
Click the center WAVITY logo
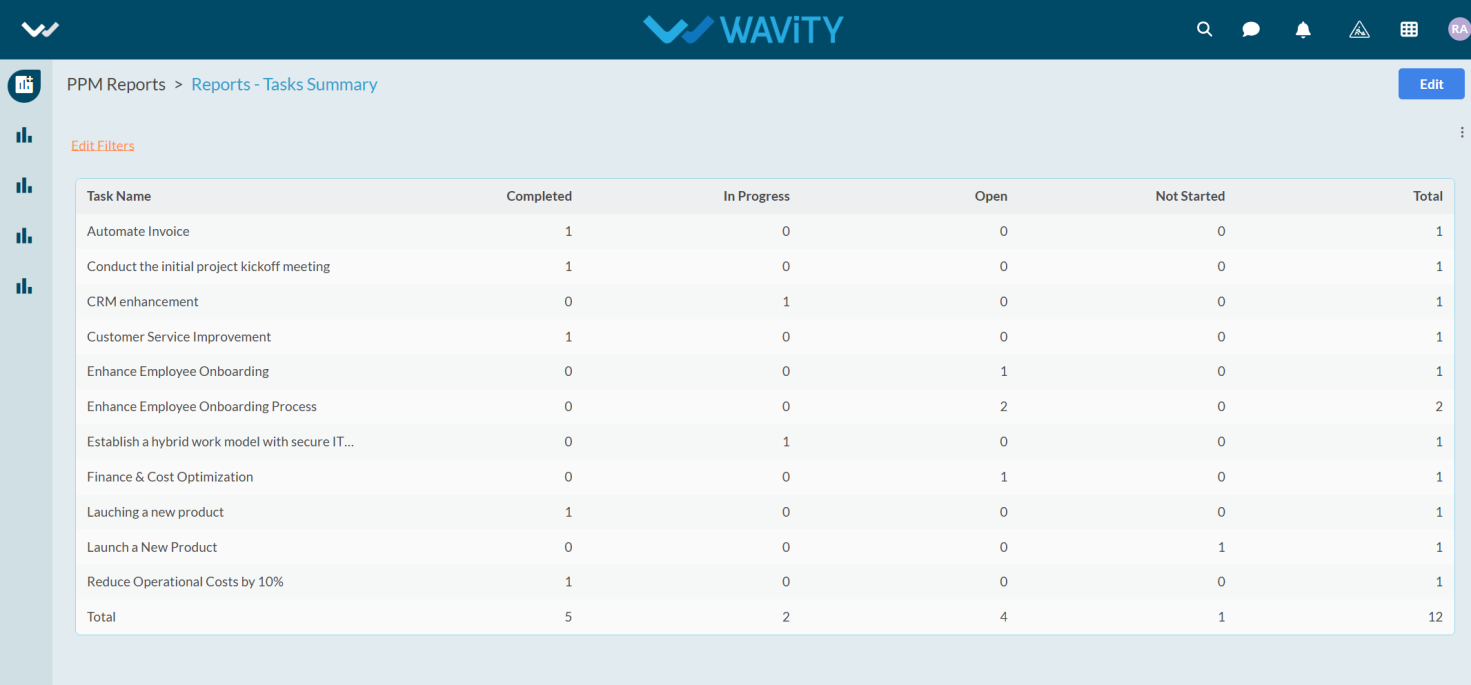[743, 29]
